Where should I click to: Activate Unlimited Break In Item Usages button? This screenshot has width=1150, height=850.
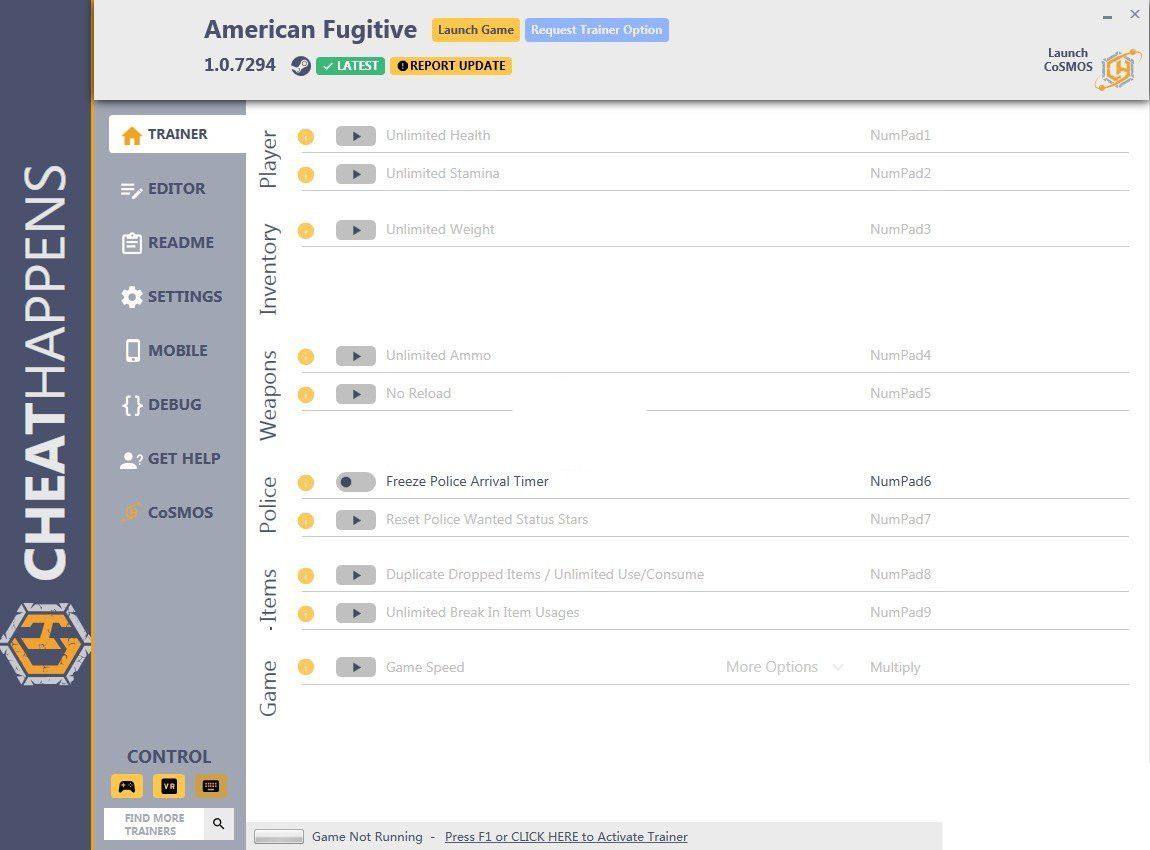tap(356, 613)
